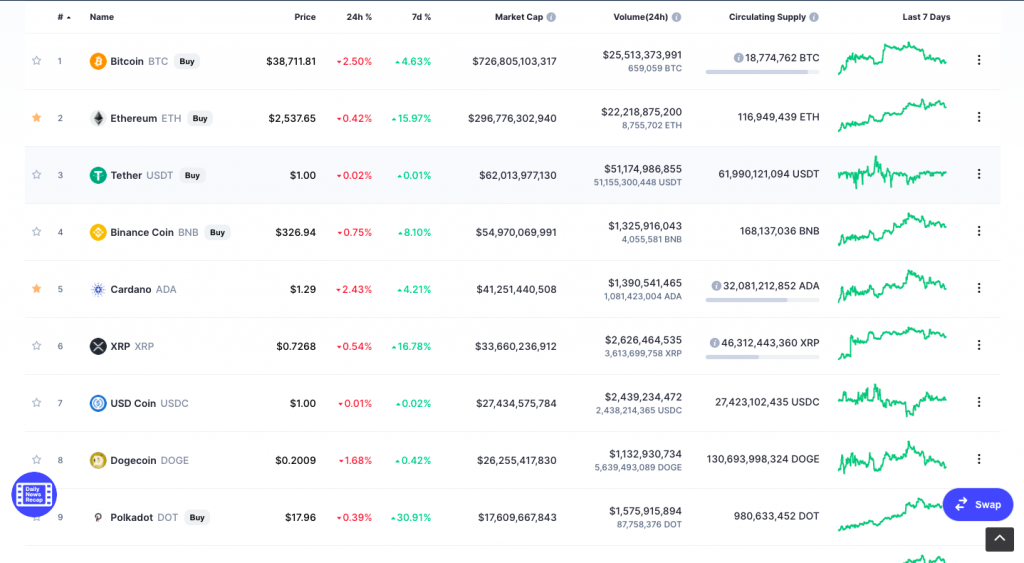Unstar Cardano in watchlist
This screenshot has height=563, width=1024.
tap(37, 289)
